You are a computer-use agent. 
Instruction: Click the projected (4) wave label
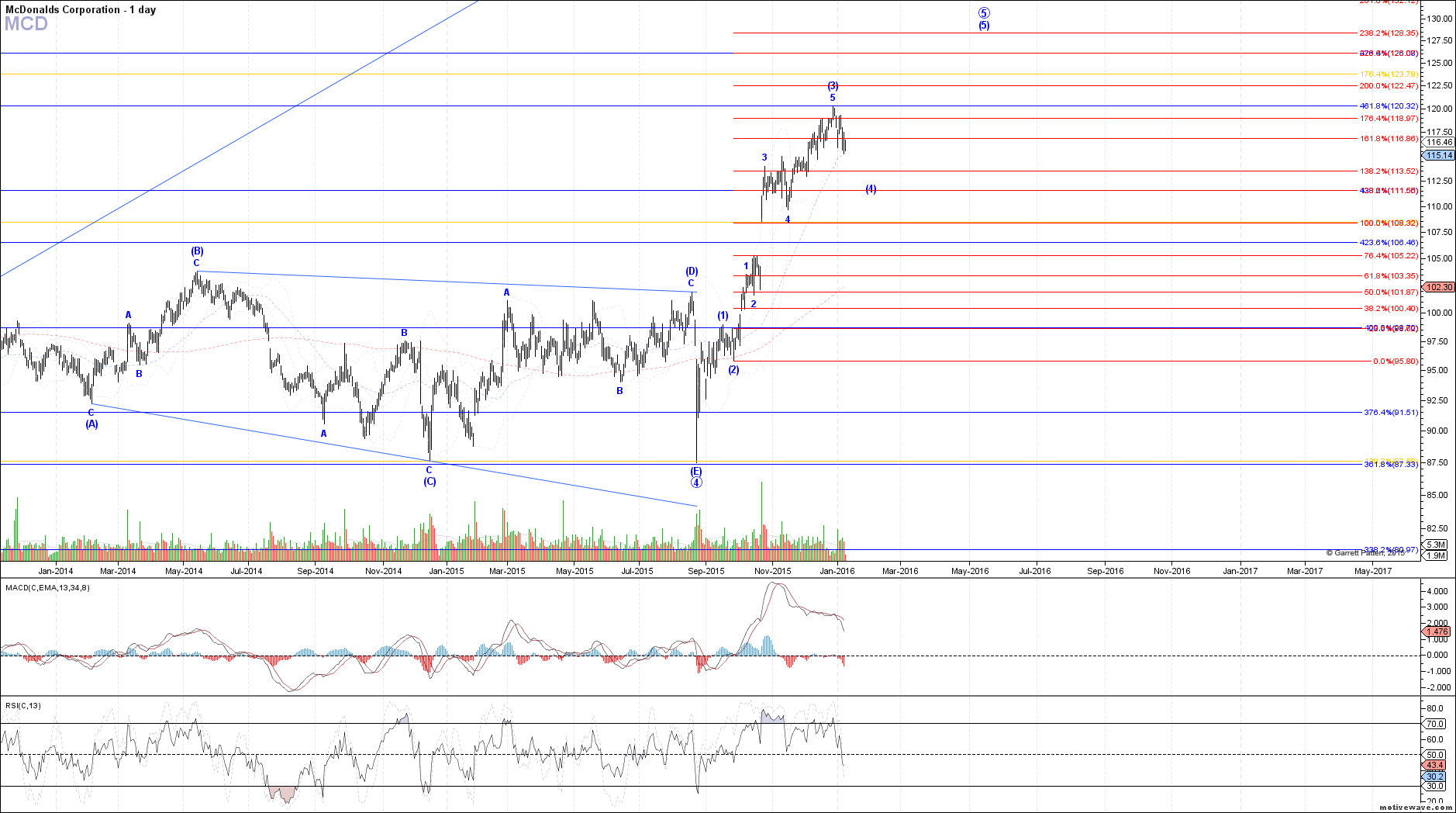(x=871, y=189)
